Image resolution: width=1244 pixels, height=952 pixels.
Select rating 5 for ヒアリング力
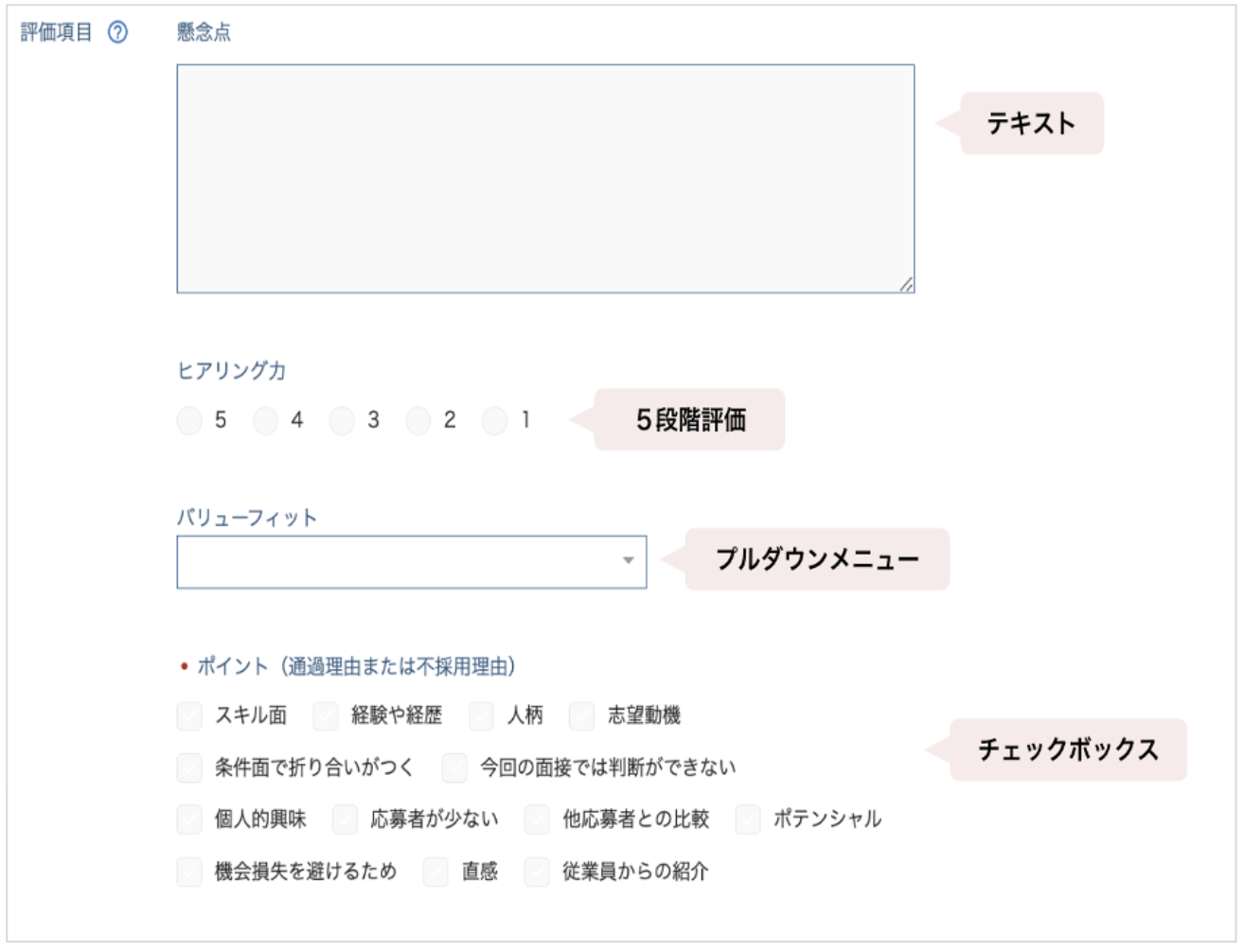click(189, 420)
